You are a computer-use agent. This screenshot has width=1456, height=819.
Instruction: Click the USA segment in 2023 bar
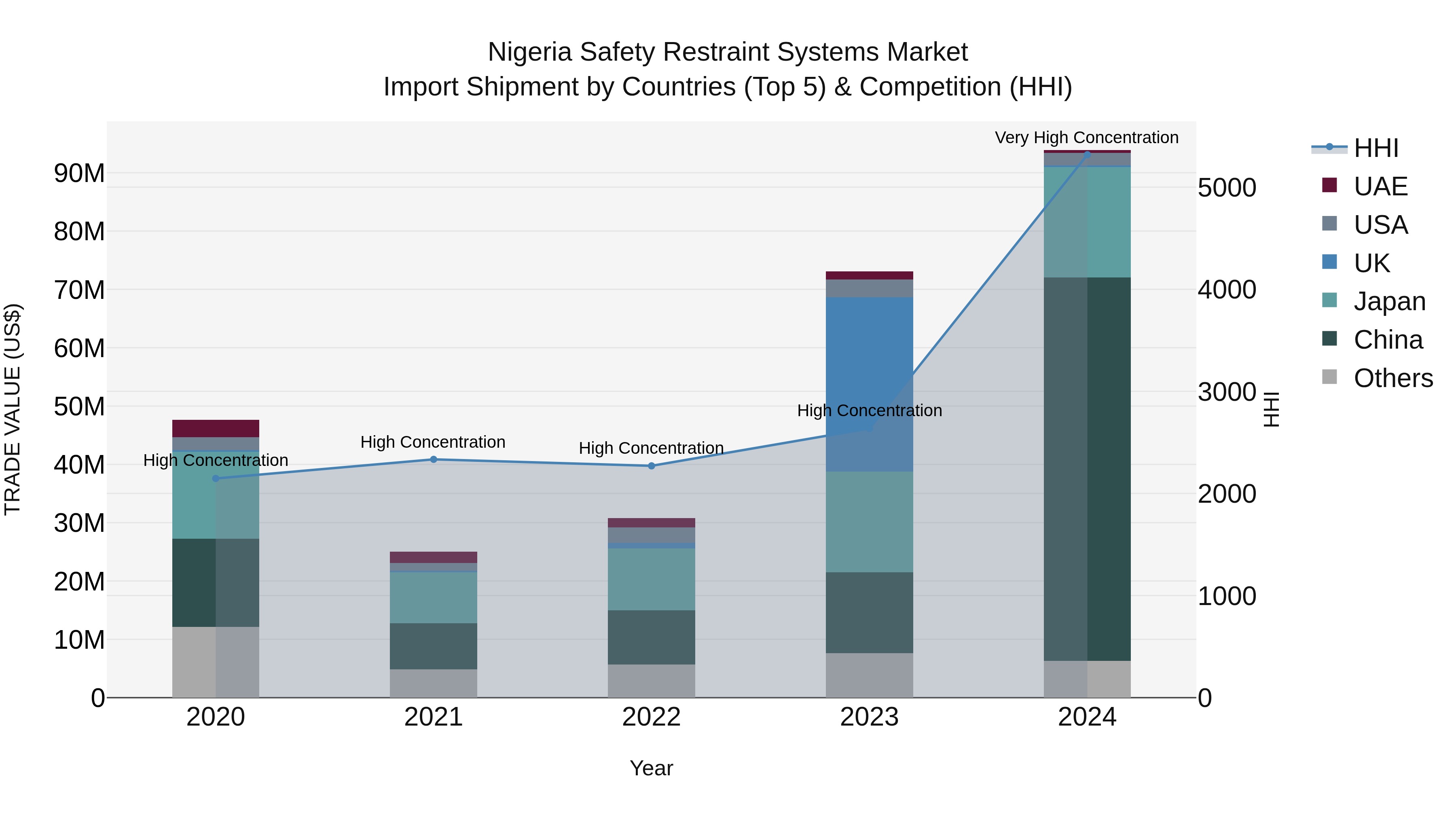[x=869, y=288]
